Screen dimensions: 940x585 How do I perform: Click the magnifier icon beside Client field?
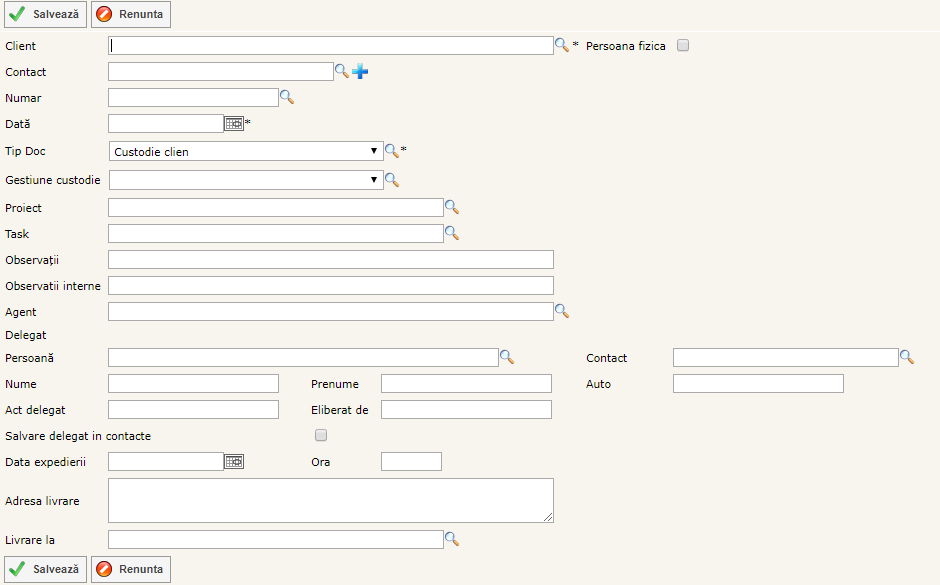[562, 45]
